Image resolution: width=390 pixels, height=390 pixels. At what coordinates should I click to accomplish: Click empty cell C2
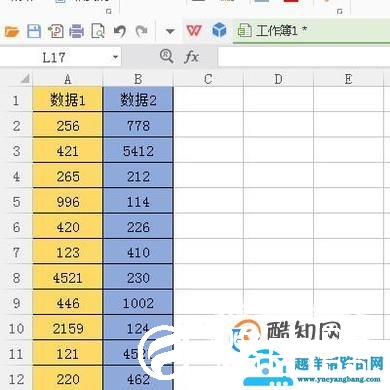point(209,125)
